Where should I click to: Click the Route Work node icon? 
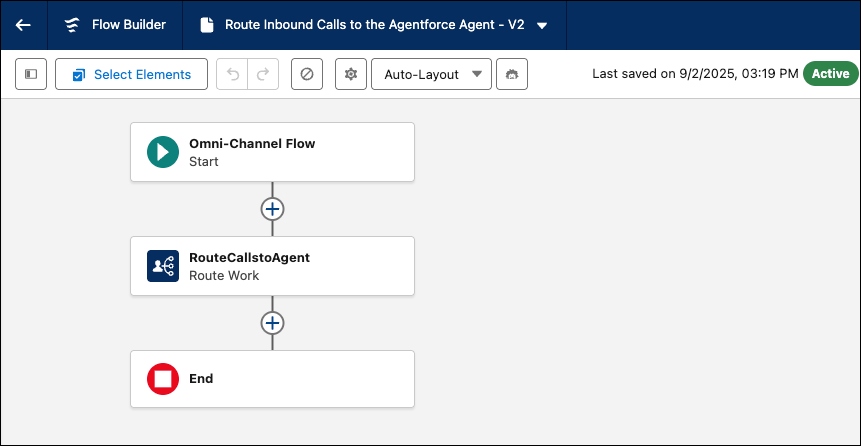tap(163, 266)
